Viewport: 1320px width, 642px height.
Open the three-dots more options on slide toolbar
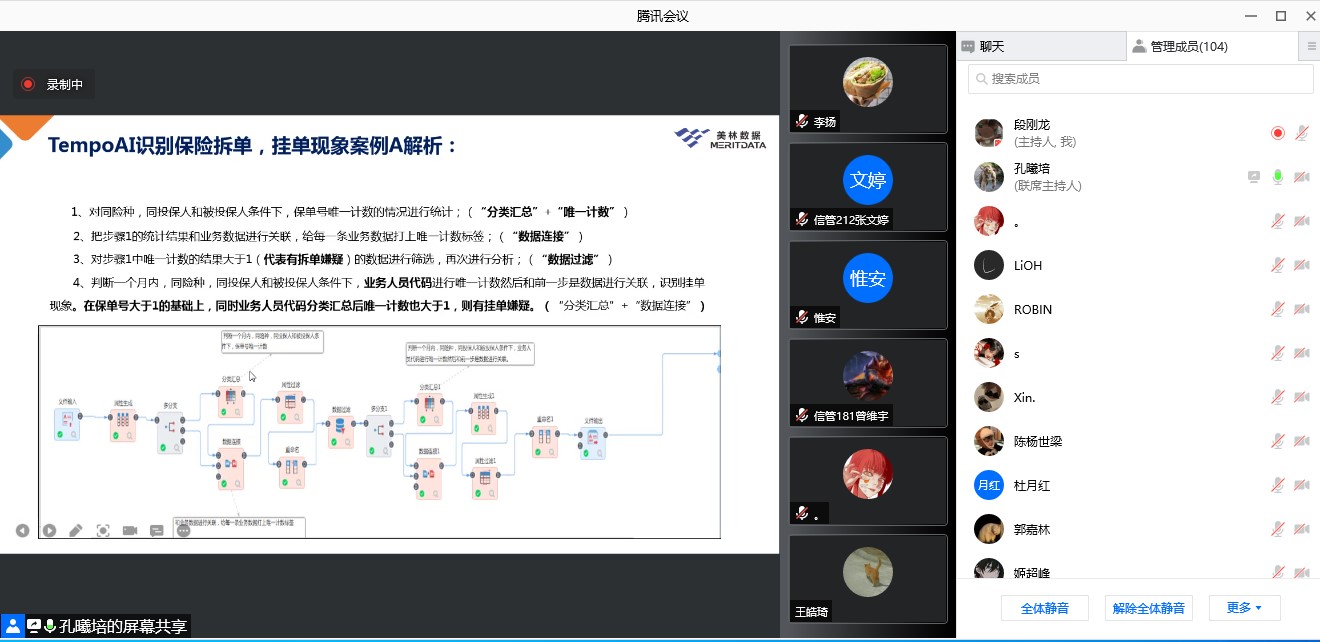point(183,530)
